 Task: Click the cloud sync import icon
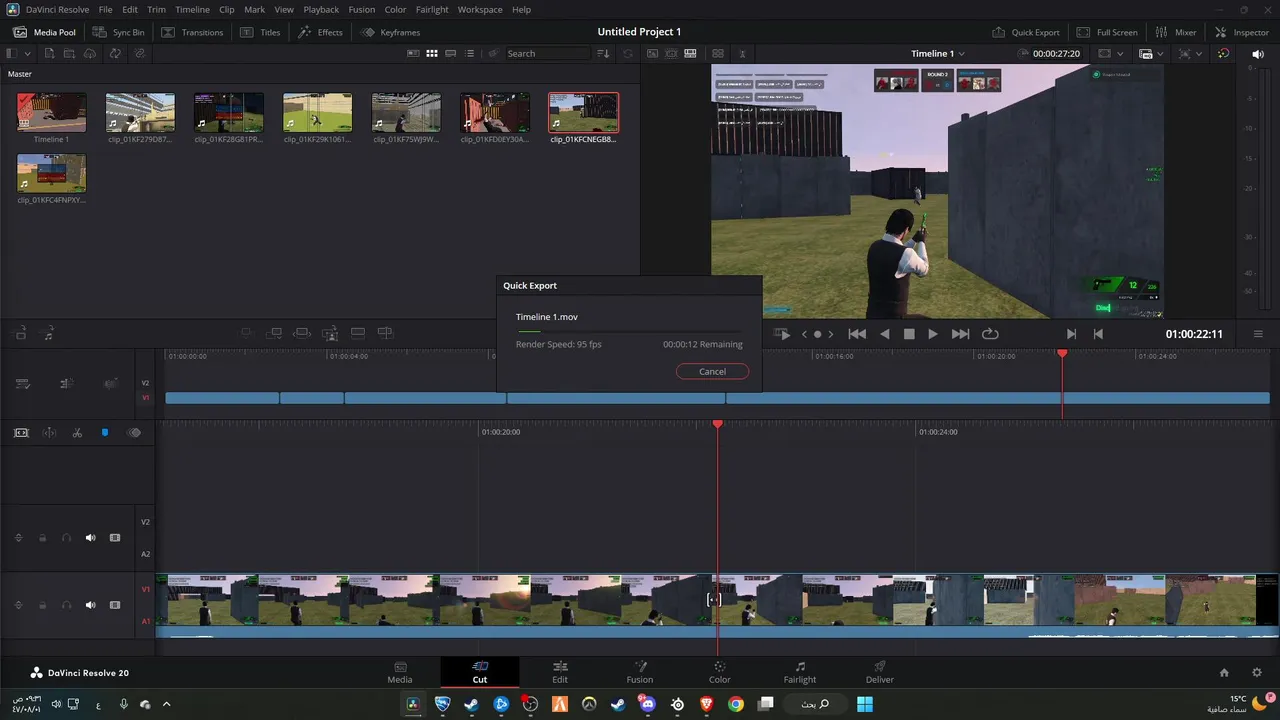[x=90, y=53]
